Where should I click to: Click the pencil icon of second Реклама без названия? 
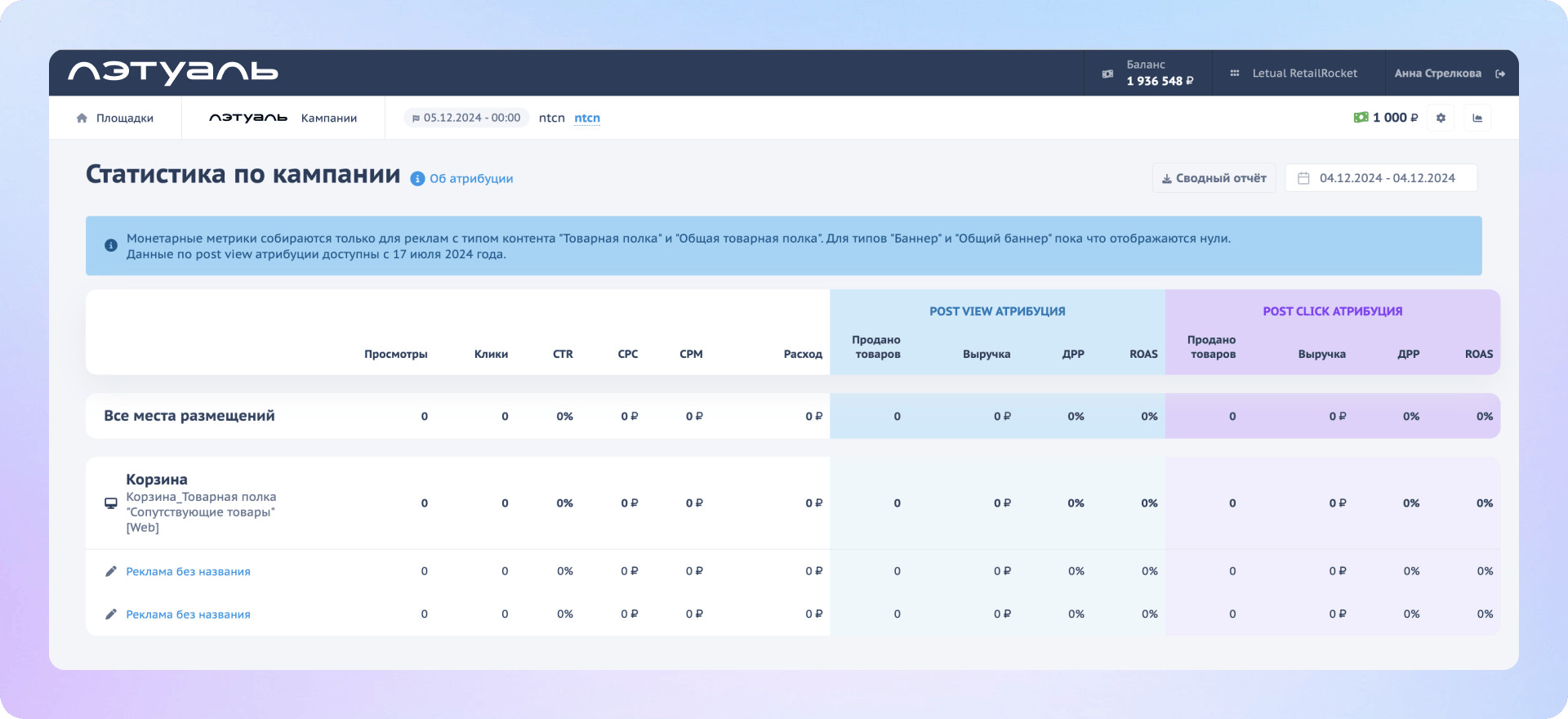111,614
